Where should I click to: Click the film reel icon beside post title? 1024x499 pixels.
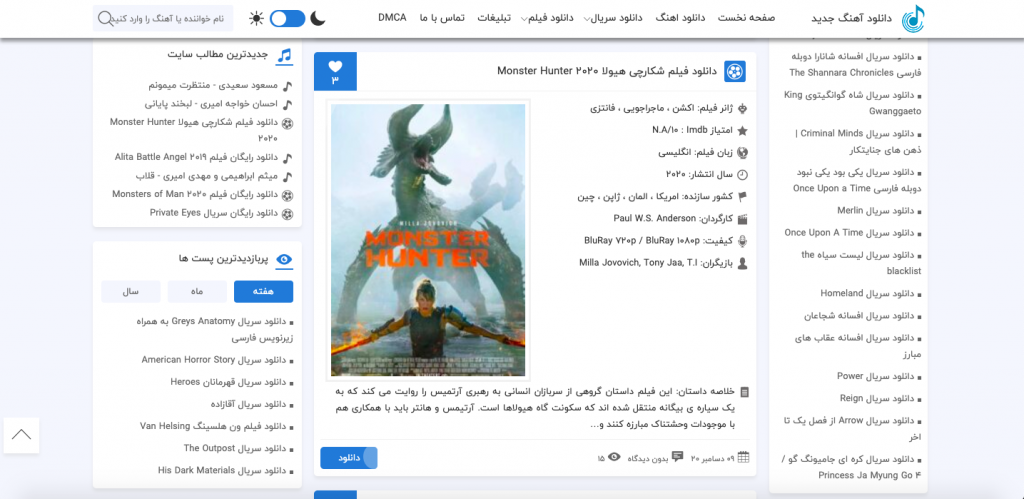pos(735,71)
